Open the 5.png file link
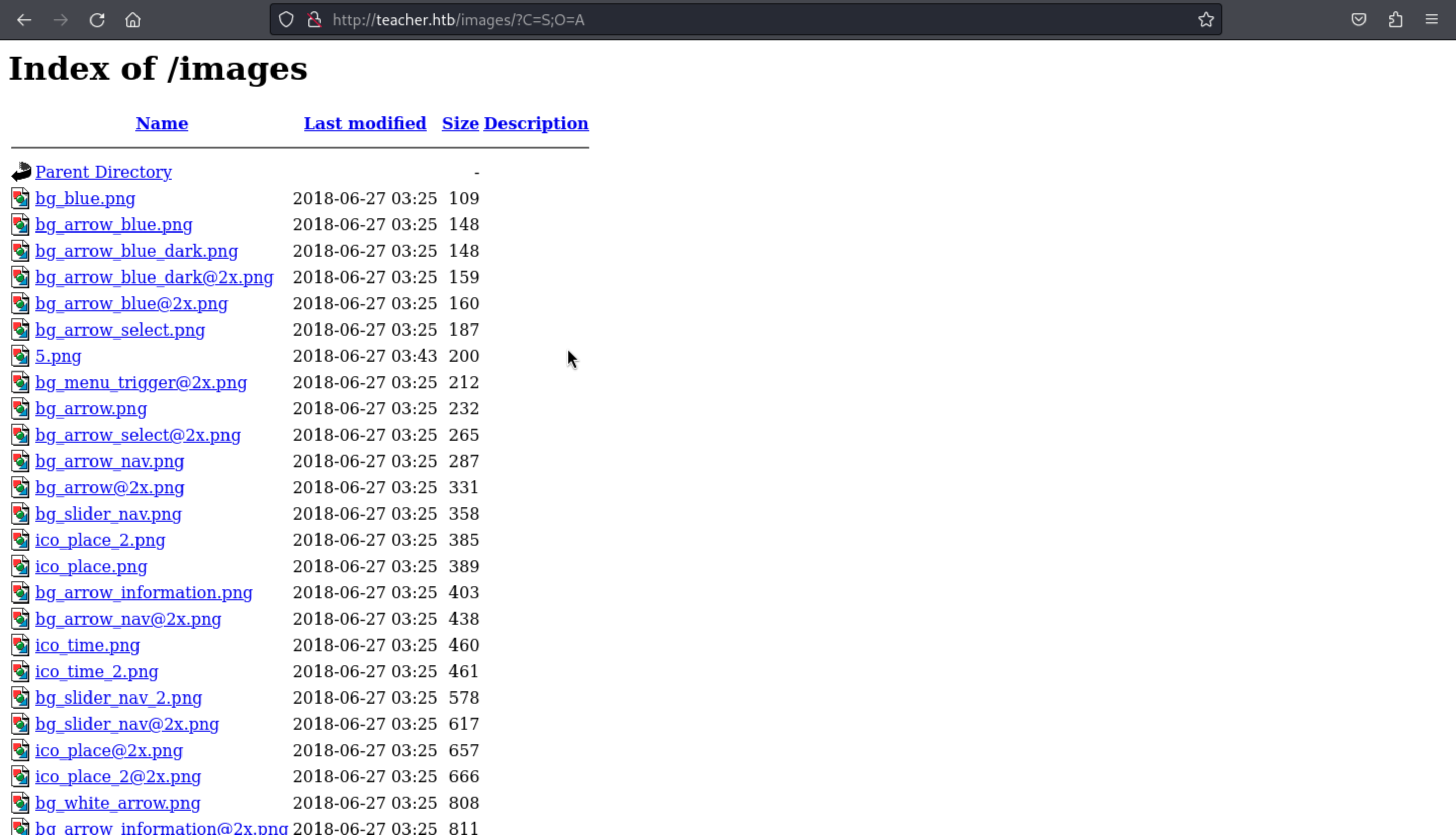This screenshot has height=835, width=1456. (58, 356)
